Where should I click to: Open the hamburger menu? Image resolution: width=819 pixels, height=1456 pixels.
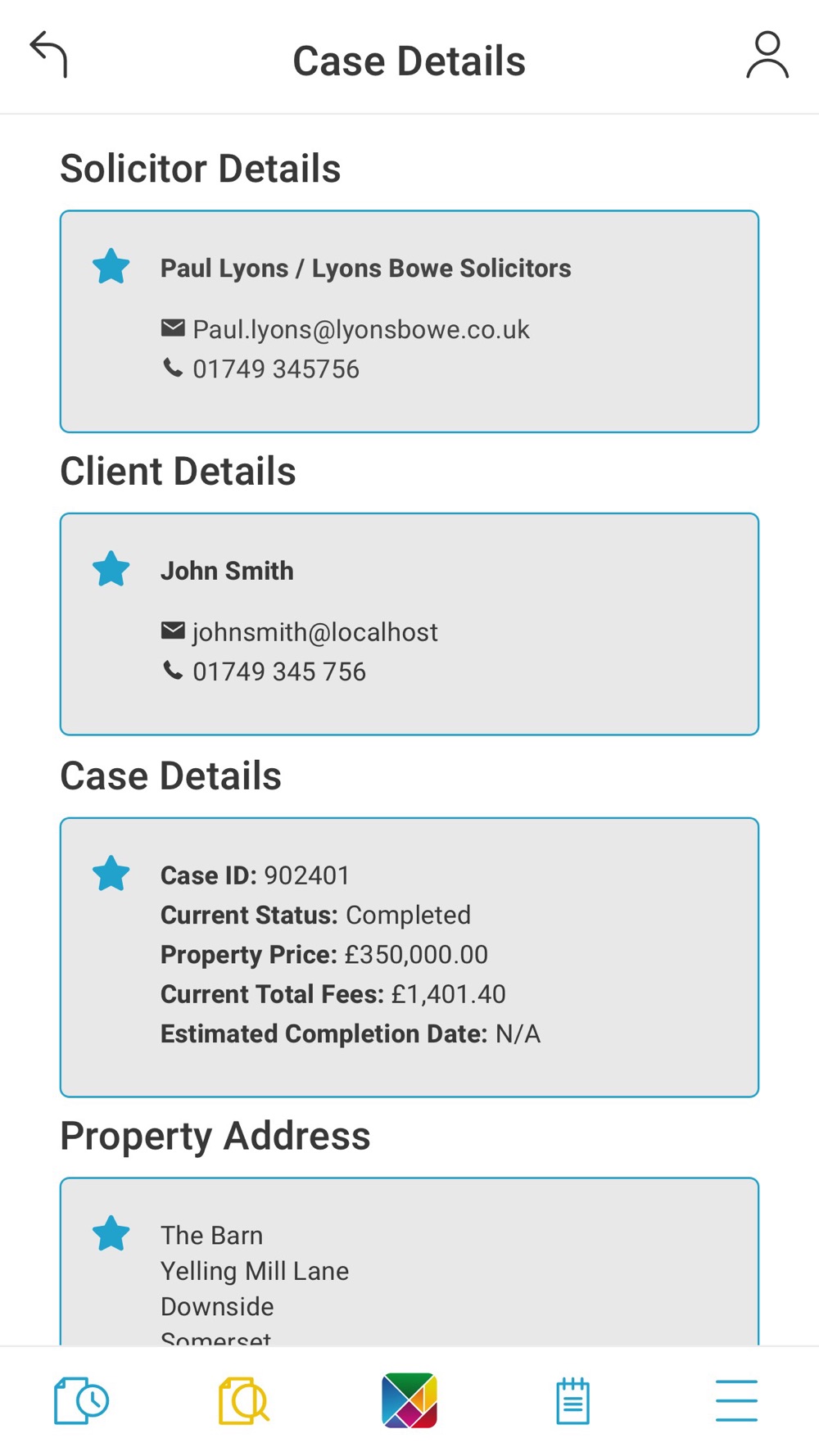tap(736, 1401)
